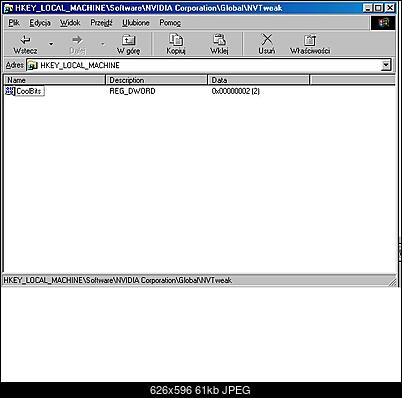Close the NVTweak window
Viewport: 402px width, 398px height.
(390, 8)
